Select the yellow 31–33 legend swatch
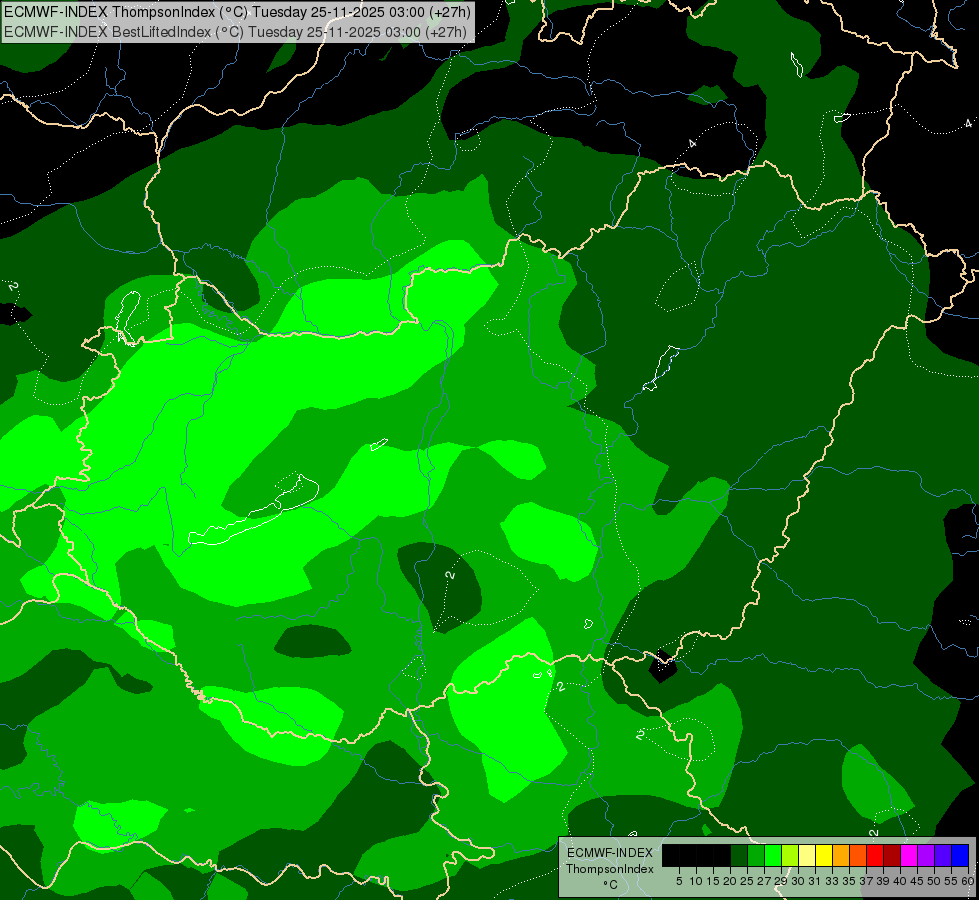The height and width of the screenshot is (900, 979). pos(824,855)
